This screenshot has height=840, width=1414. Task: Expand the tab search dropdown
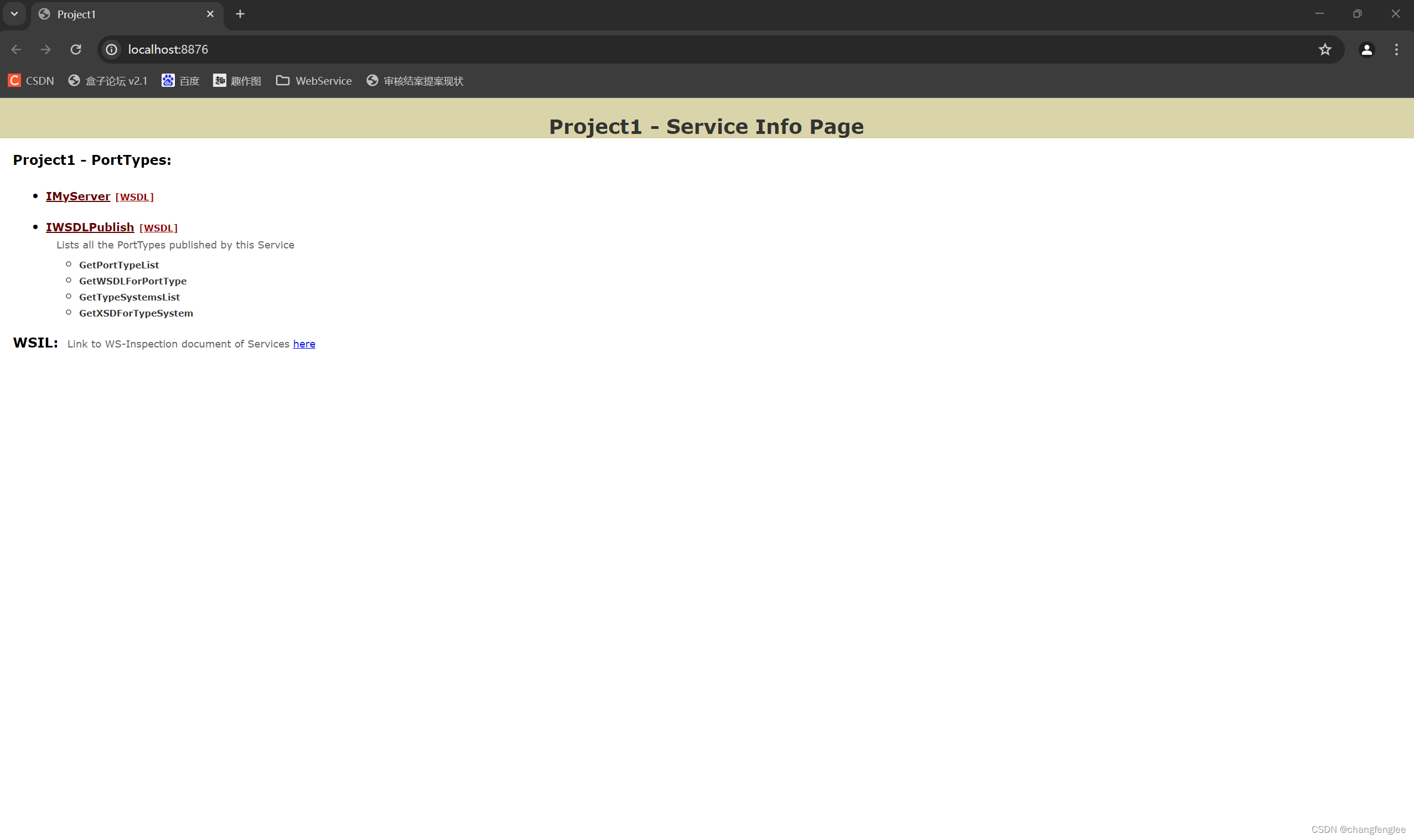coord(14,14)
